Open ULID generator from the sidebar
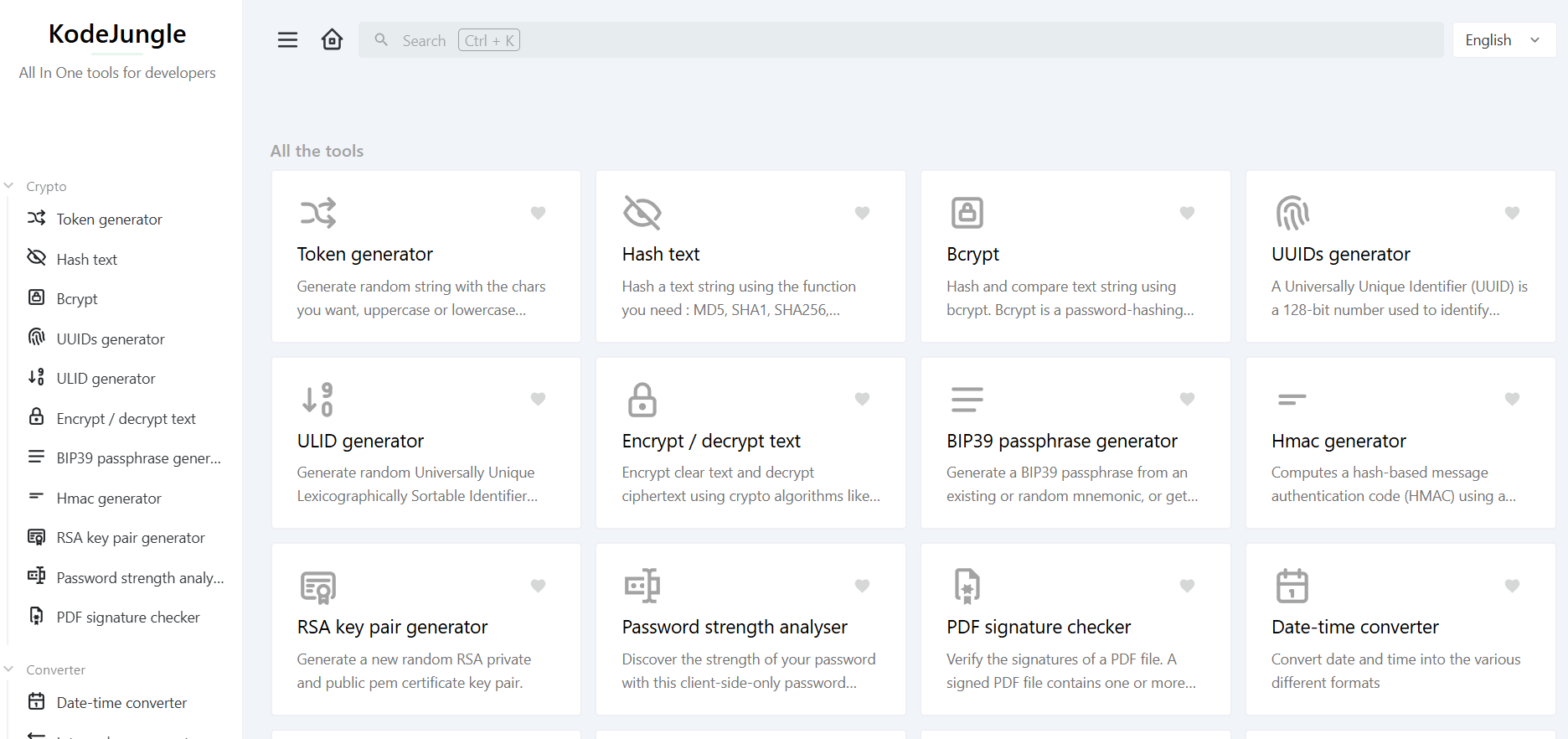Image resolution: width=1568 pixels, height=739 pixels. coord(106,379)
